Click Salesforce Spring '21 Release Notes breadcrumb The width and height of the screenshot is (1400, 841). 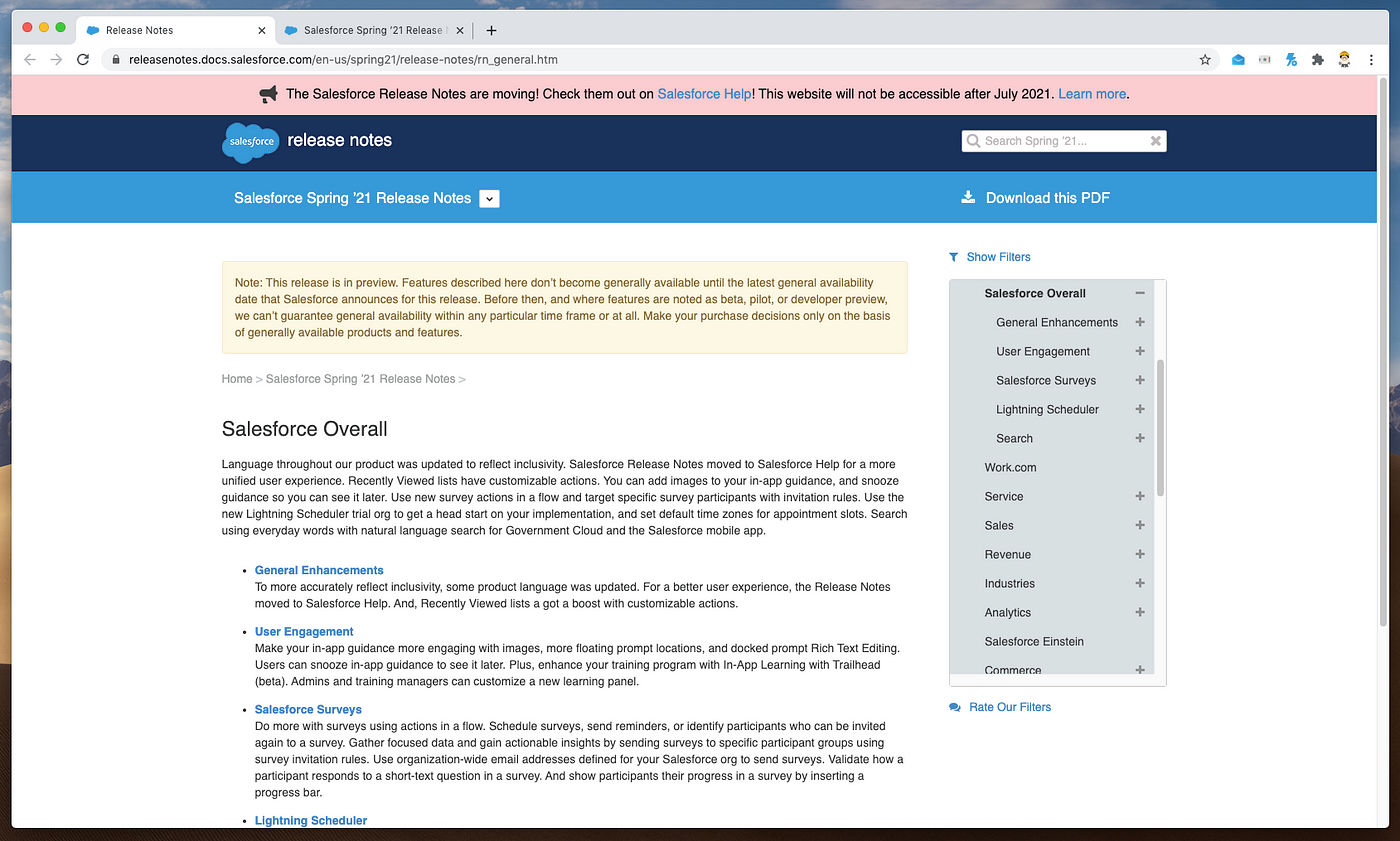(x=360, y=379)
